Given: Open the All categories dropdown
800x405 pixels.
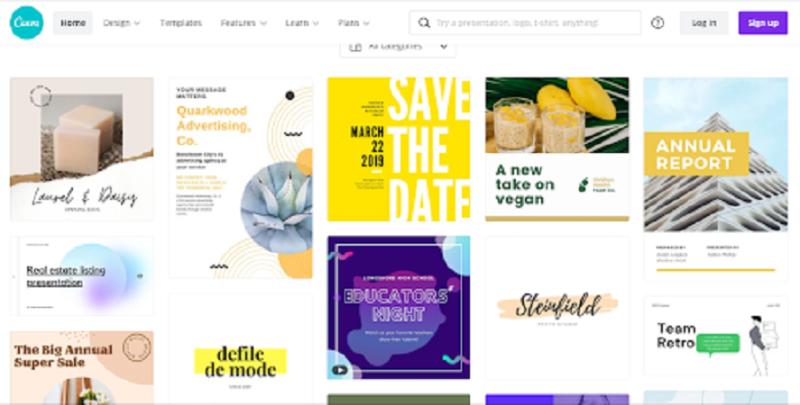Looking at the screenshot, I should 398,47.
